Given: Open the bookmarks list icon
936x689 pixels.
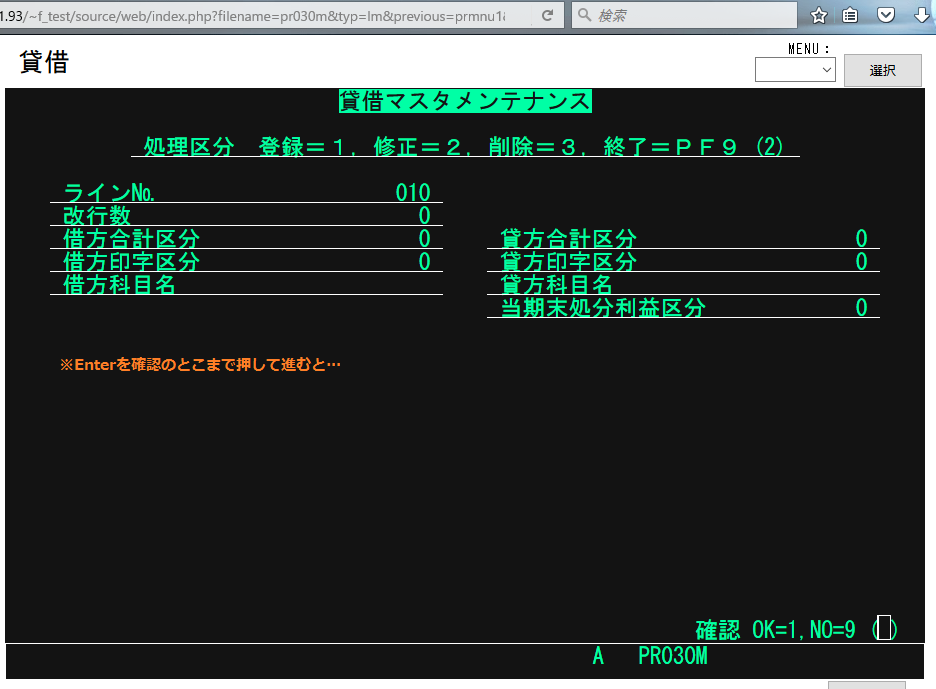Looking at the screenshot, I should pos(851,15).
